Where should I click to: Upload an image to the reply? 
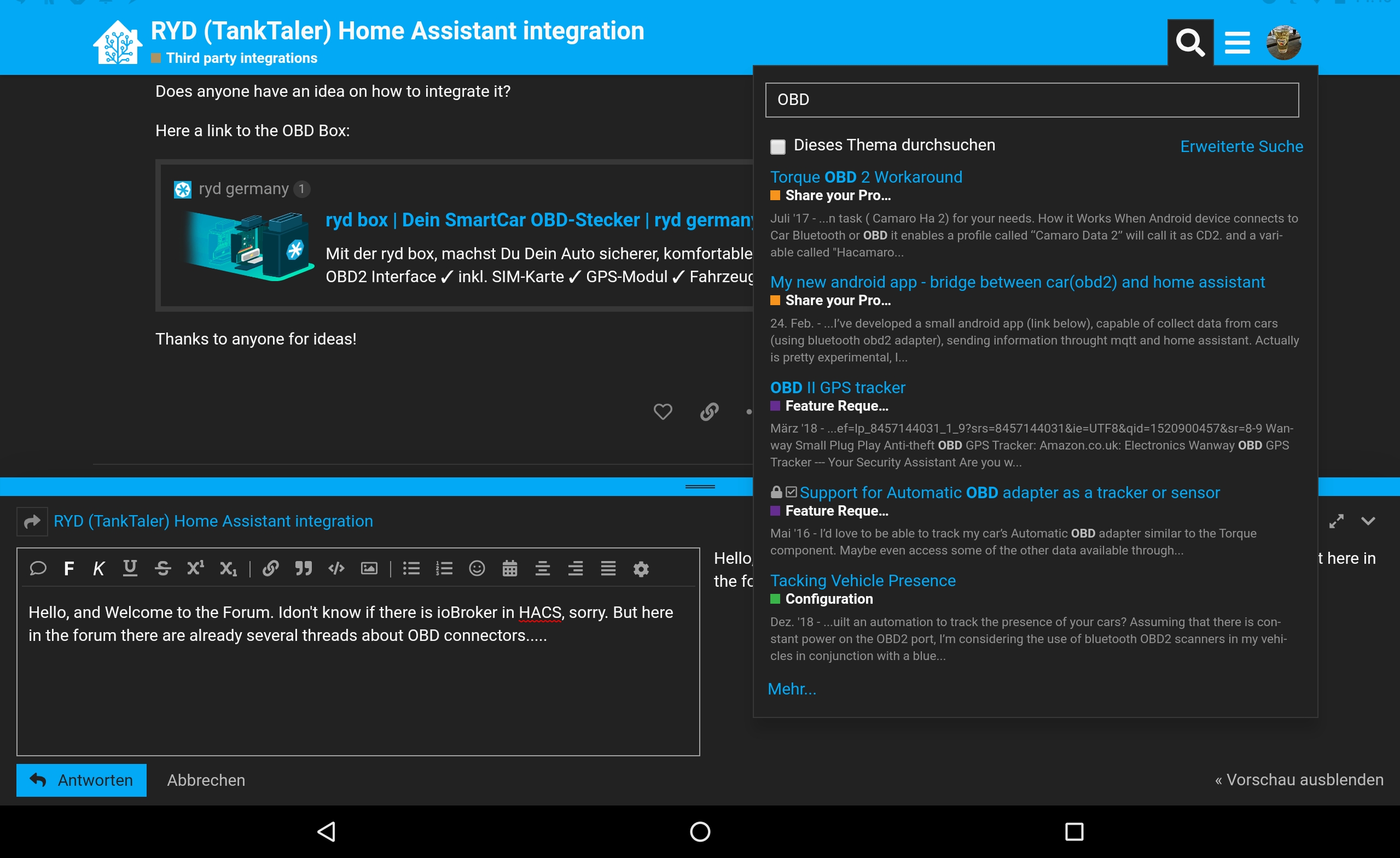369,568
